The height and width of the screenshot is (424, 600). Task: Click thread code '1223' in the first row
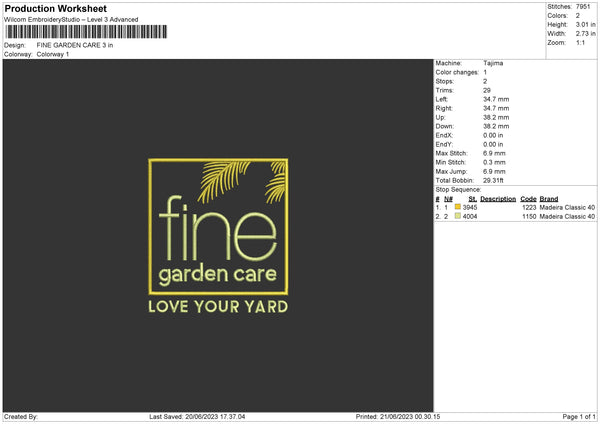pos(529,207)
